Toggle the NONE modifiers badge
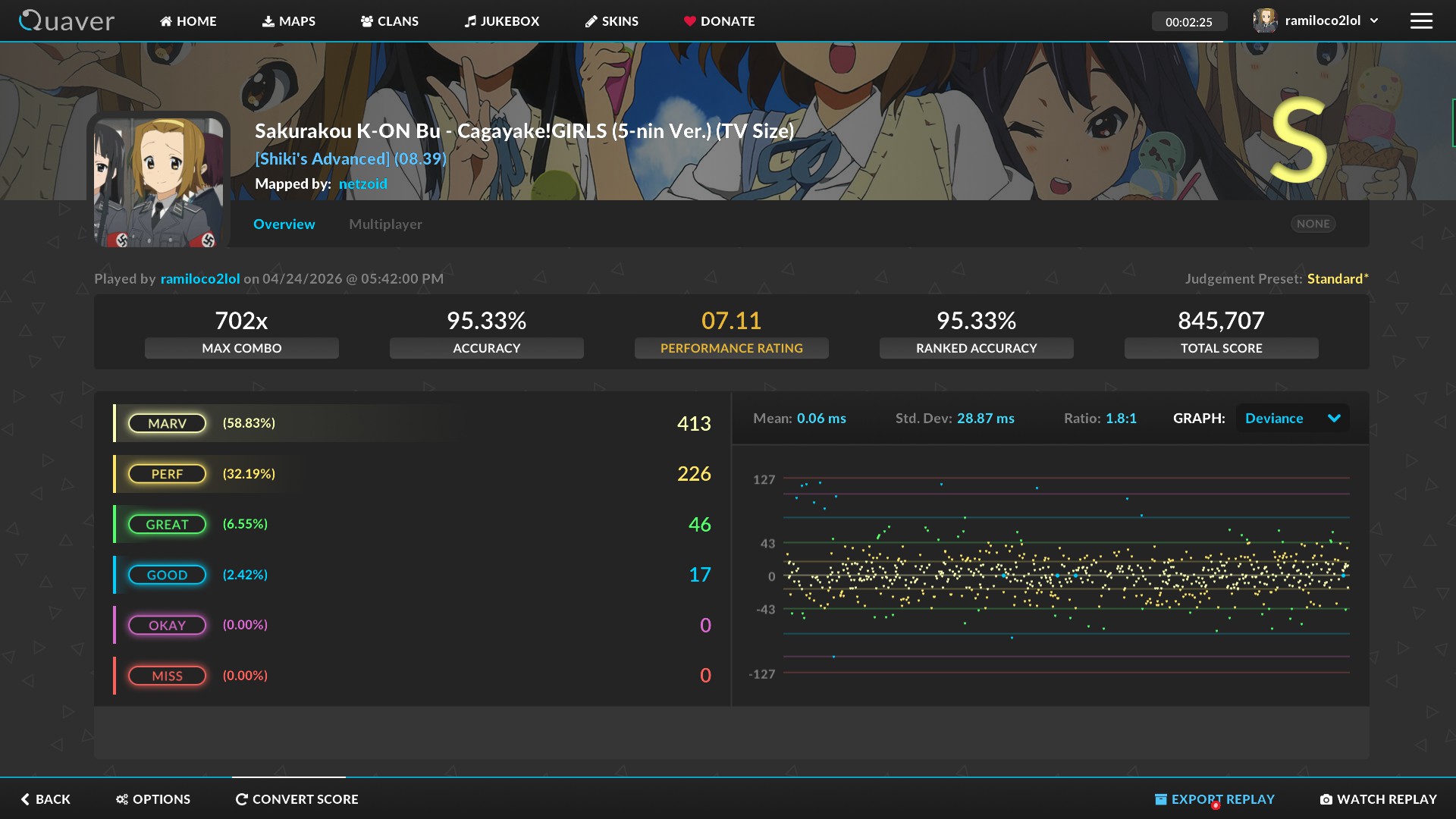Viewport: 1456px width, 819px height. coord(1313,224)
